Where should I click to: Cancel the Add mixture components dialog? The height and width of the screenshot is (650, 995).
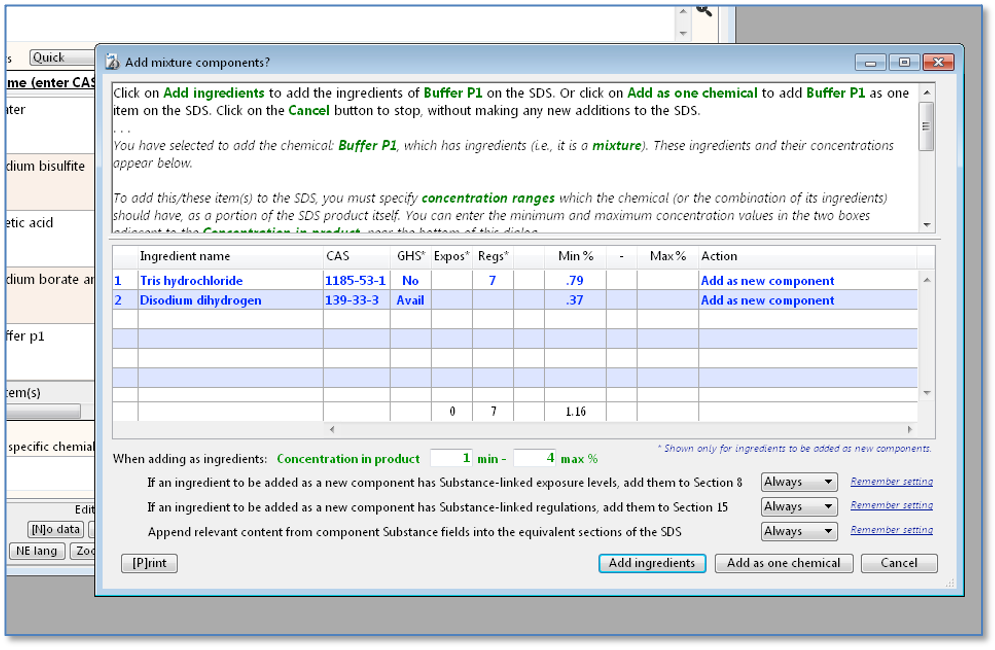click(x=899, y=563)
